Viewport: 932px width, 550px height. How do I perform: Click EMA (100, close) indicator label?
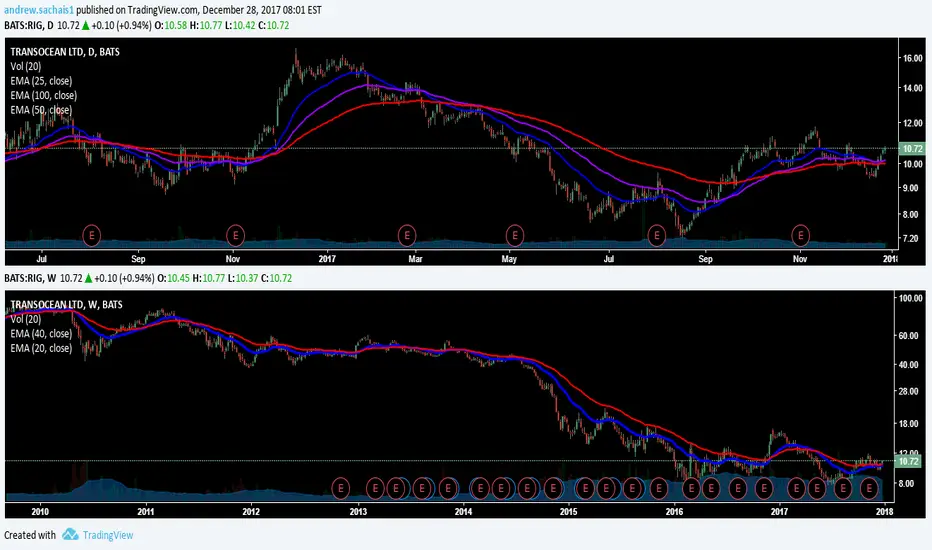tap(43, 95)
